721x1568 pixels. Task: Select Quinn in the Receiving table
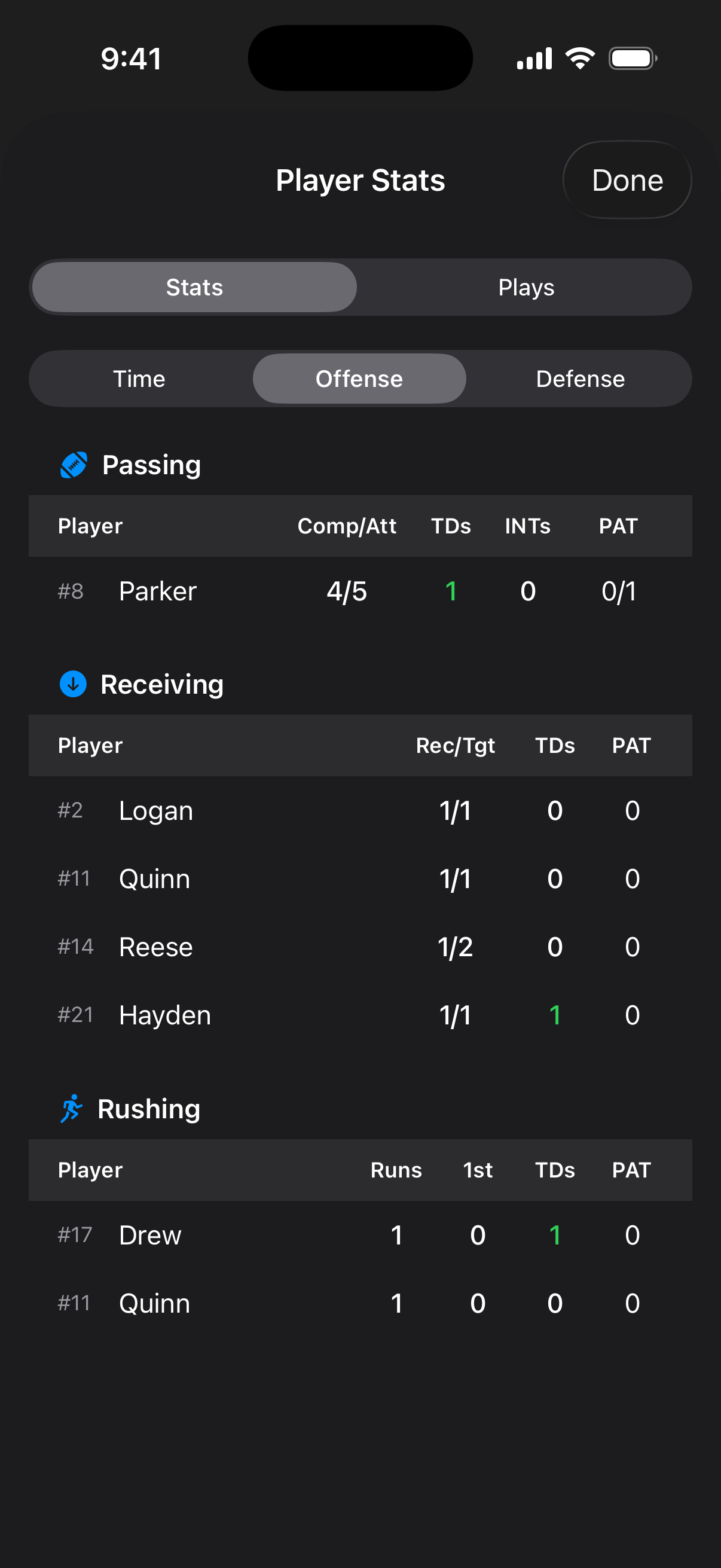[360, 878]
